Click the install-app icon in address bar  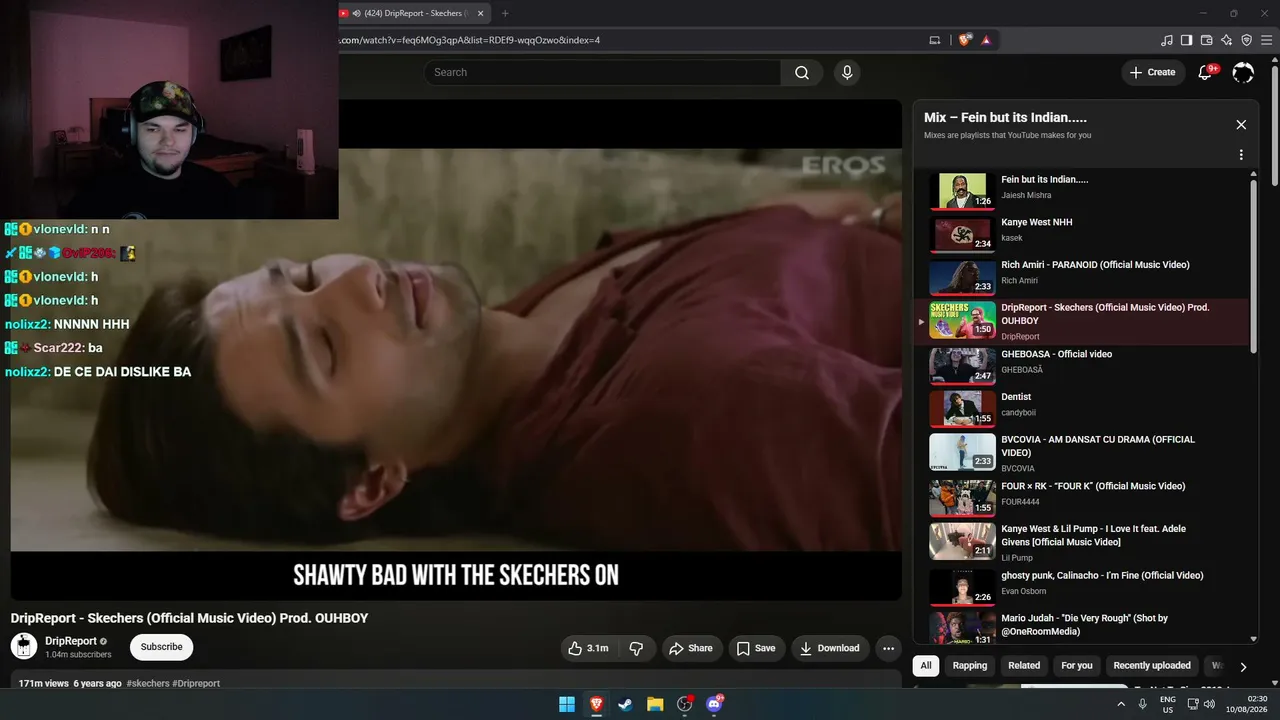point(935,40)
